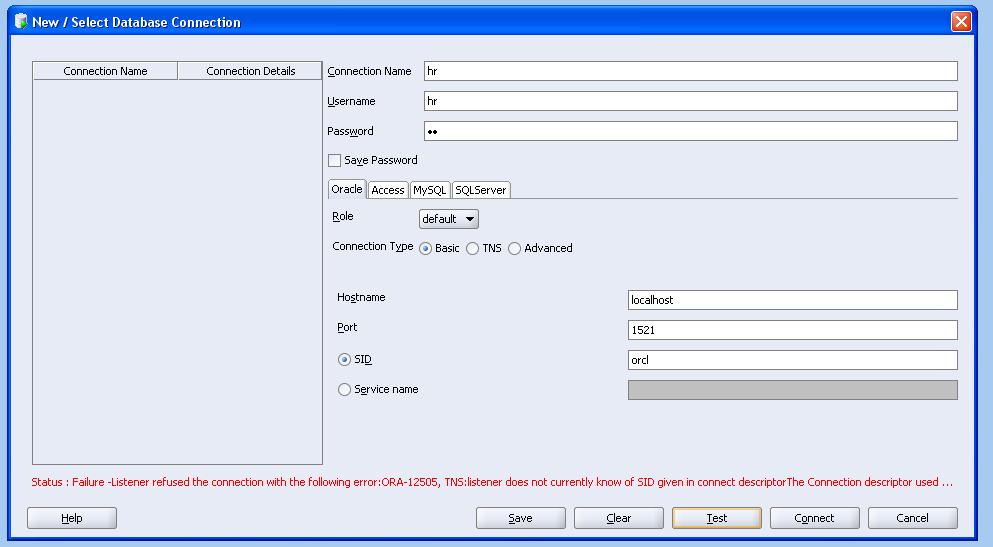Select the Basic connection type

pyautogui.click(x=426, y=248)
